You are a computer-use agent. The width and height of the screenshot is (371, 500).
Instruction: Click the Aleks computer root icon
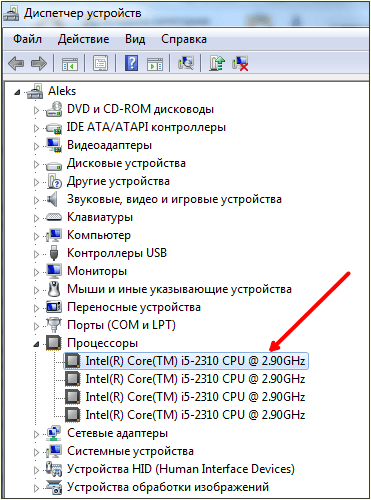point(35,91)
